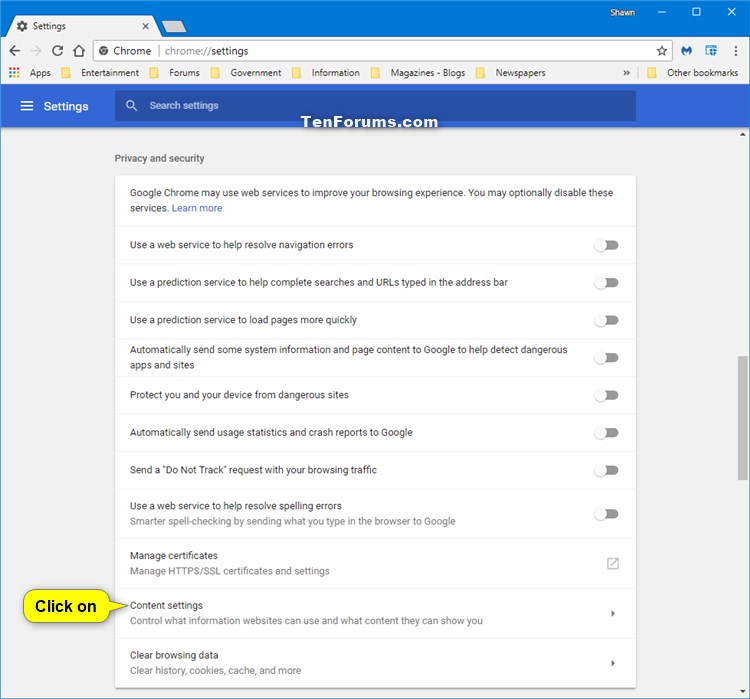Go to the Home page icon
The width and height of the screenshot is (750, 699).
click(79, 51)
